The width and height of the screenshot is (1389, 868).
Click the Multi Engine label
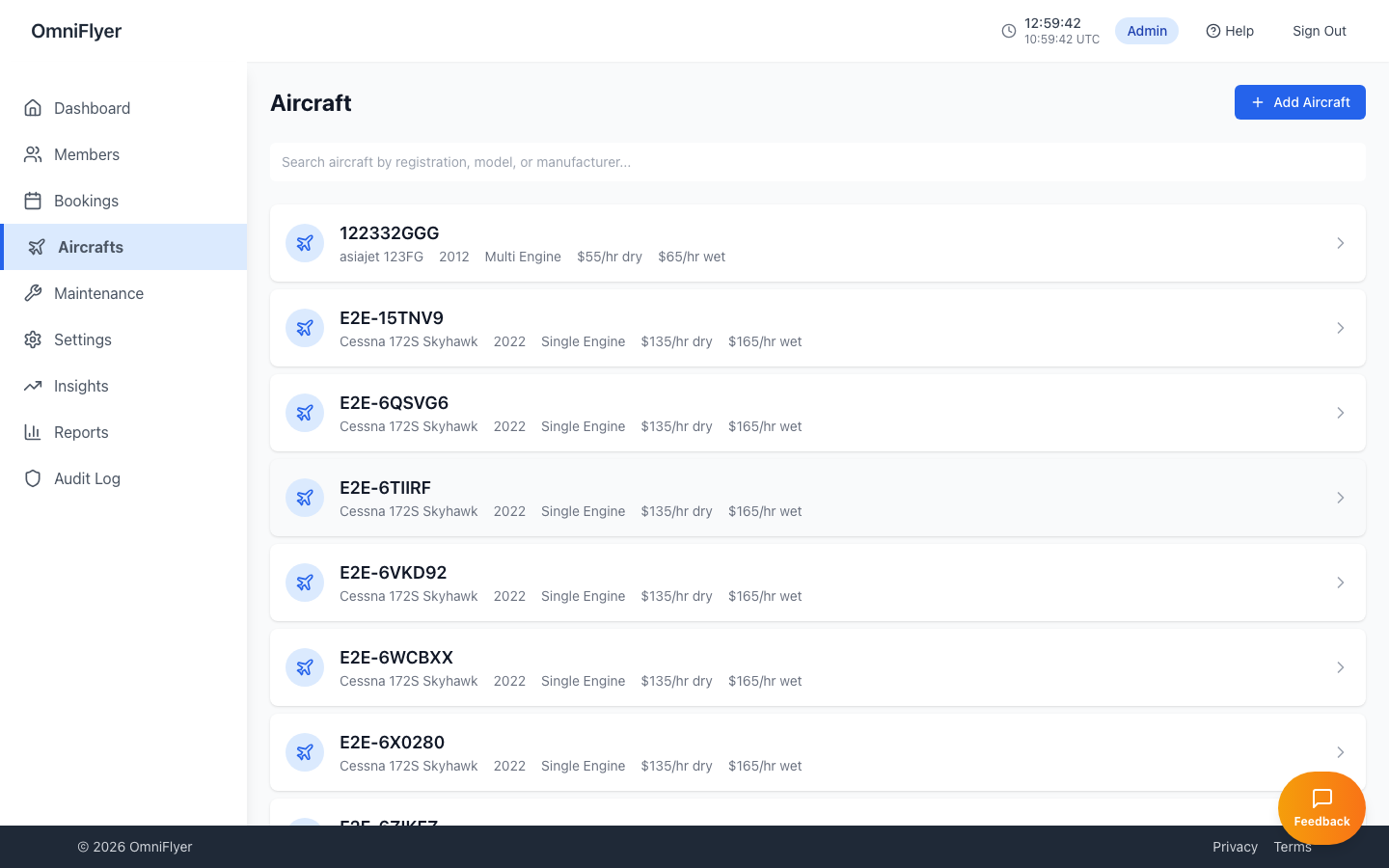pos(523,257)
